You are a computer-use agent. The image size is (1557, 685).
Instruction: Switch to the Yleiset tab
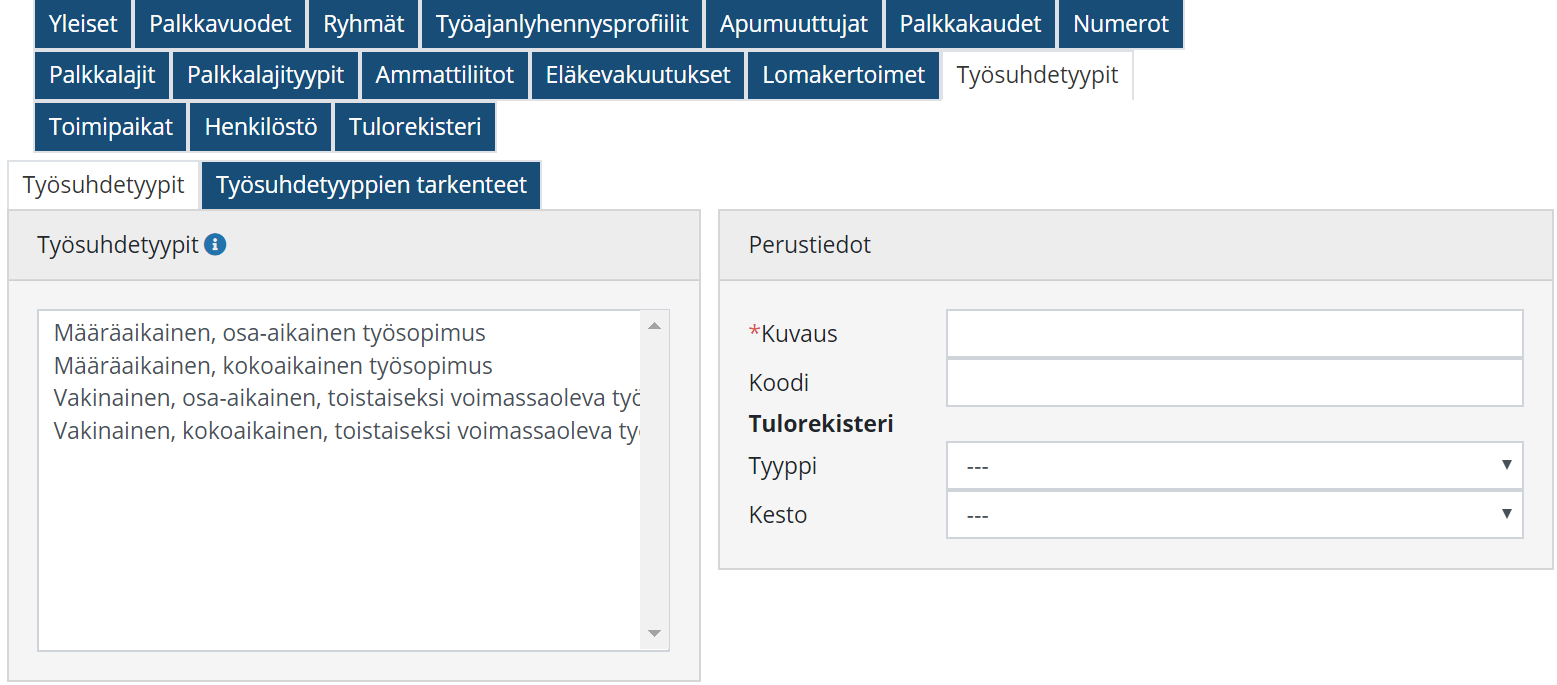coord(84,24)
